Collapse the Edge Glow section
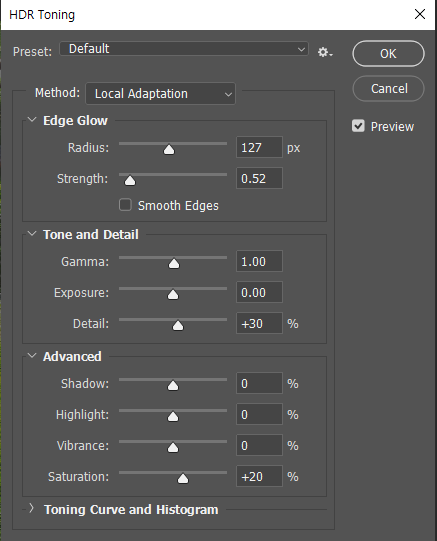The height and width of the screenshot is (541, 437). pos(32,120)
